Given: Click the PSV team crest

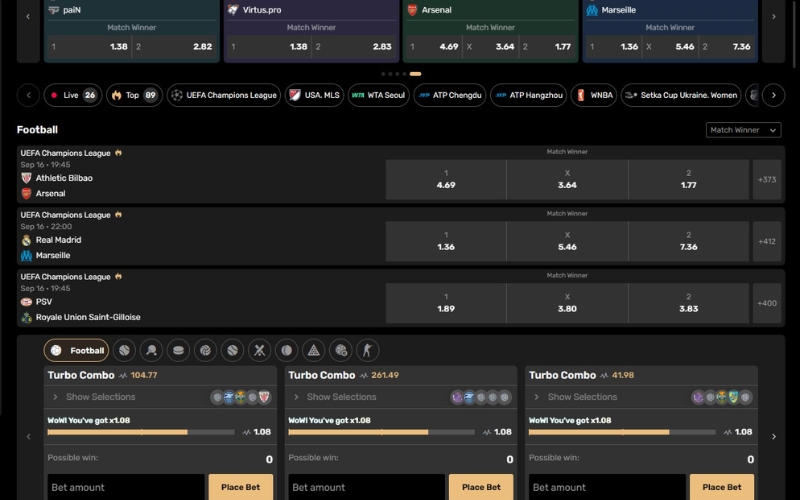Looking at the screenshot, I should click(27, 302).
